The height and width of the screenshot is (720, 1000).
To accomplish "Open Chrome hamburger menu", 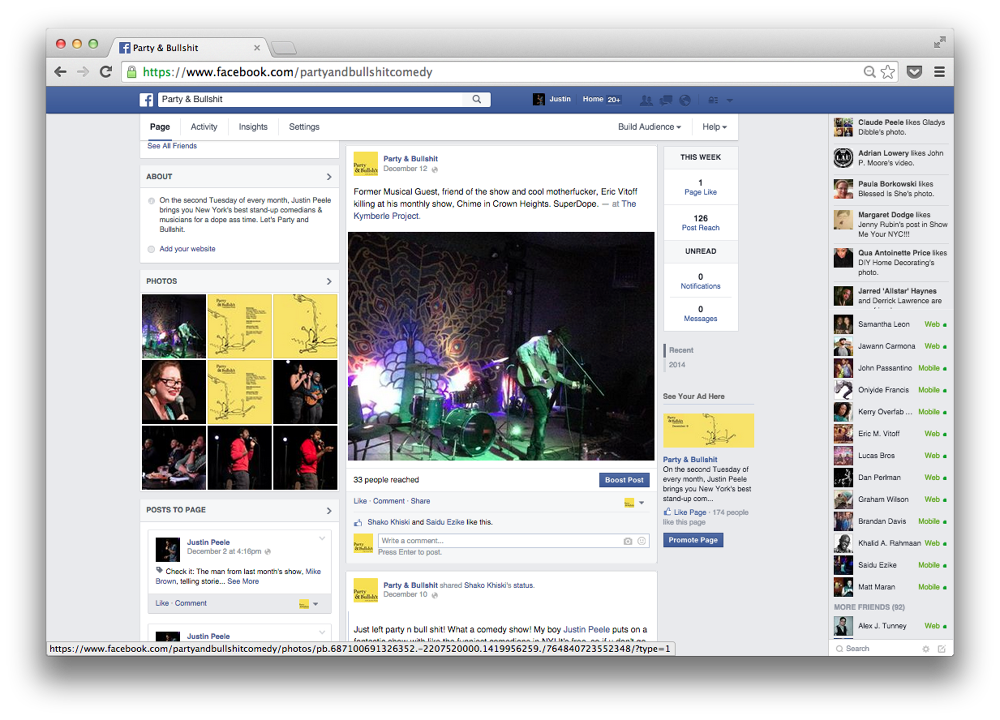I will point(939,72).
